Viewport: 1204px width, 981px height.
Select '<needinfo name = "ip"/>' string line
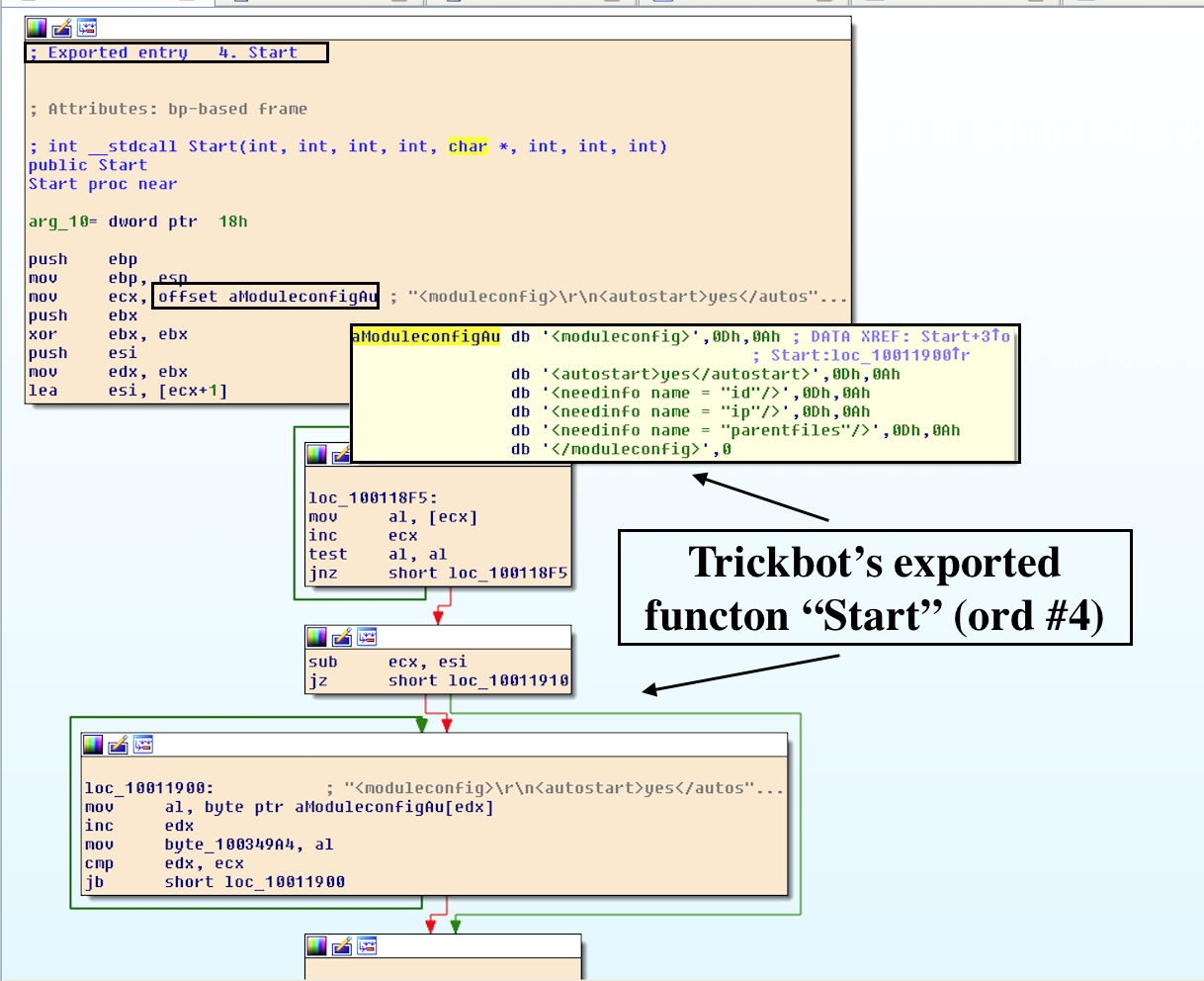tap(691, 411)
